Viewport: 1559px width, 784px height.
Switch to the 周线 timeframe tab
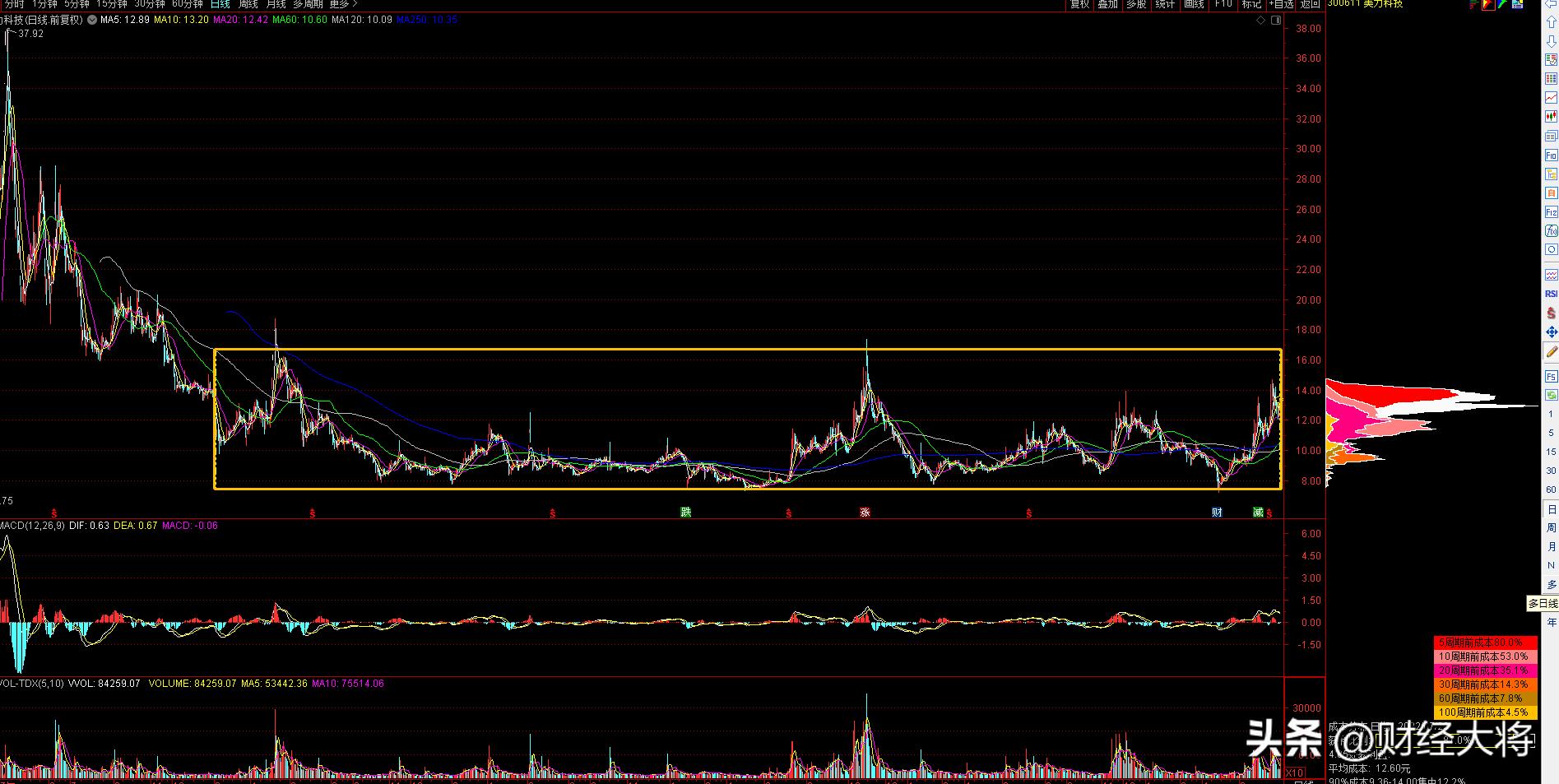click(248, 4)
